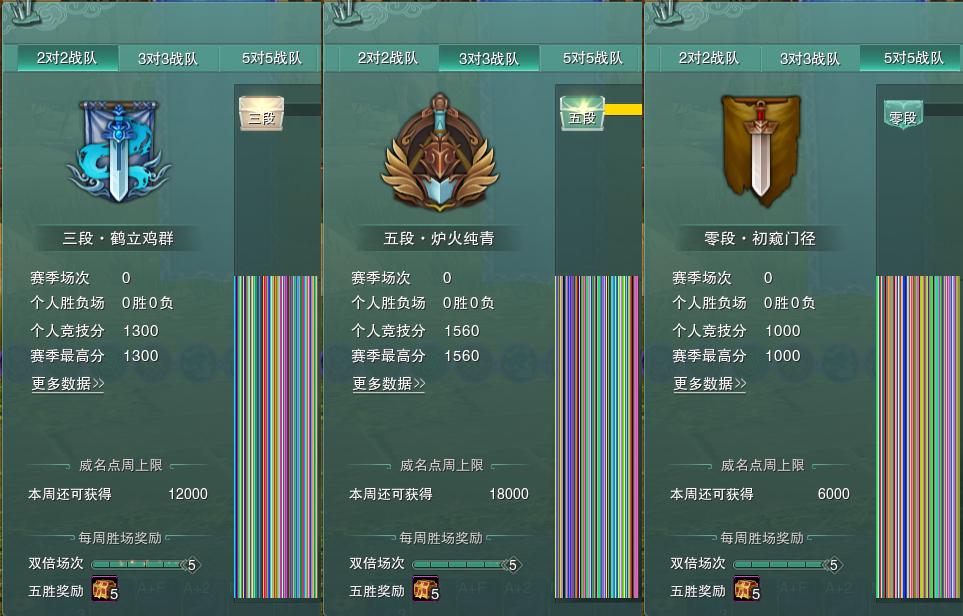
Task: Click the bronze winged helmet 五段 emblem
Action: point(439,152)
